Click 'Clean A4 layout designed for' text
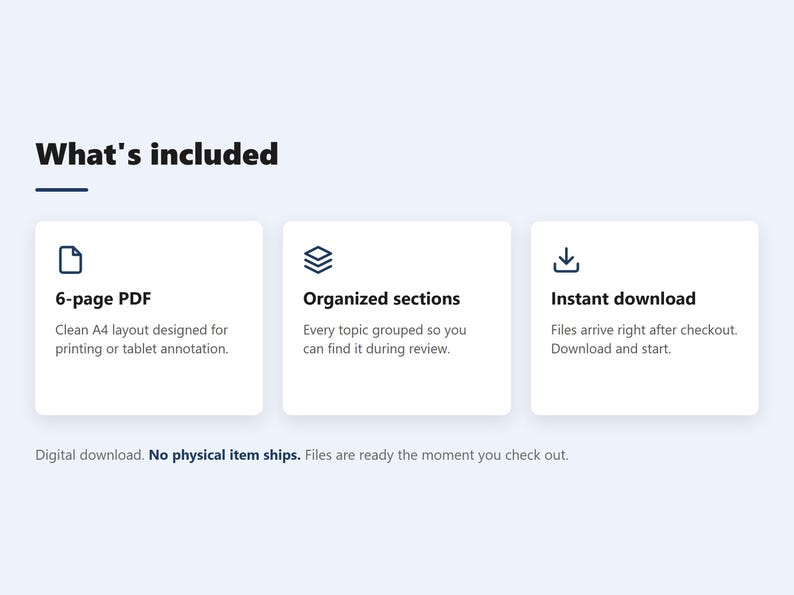Screen dimensions: 794x595 141,330
